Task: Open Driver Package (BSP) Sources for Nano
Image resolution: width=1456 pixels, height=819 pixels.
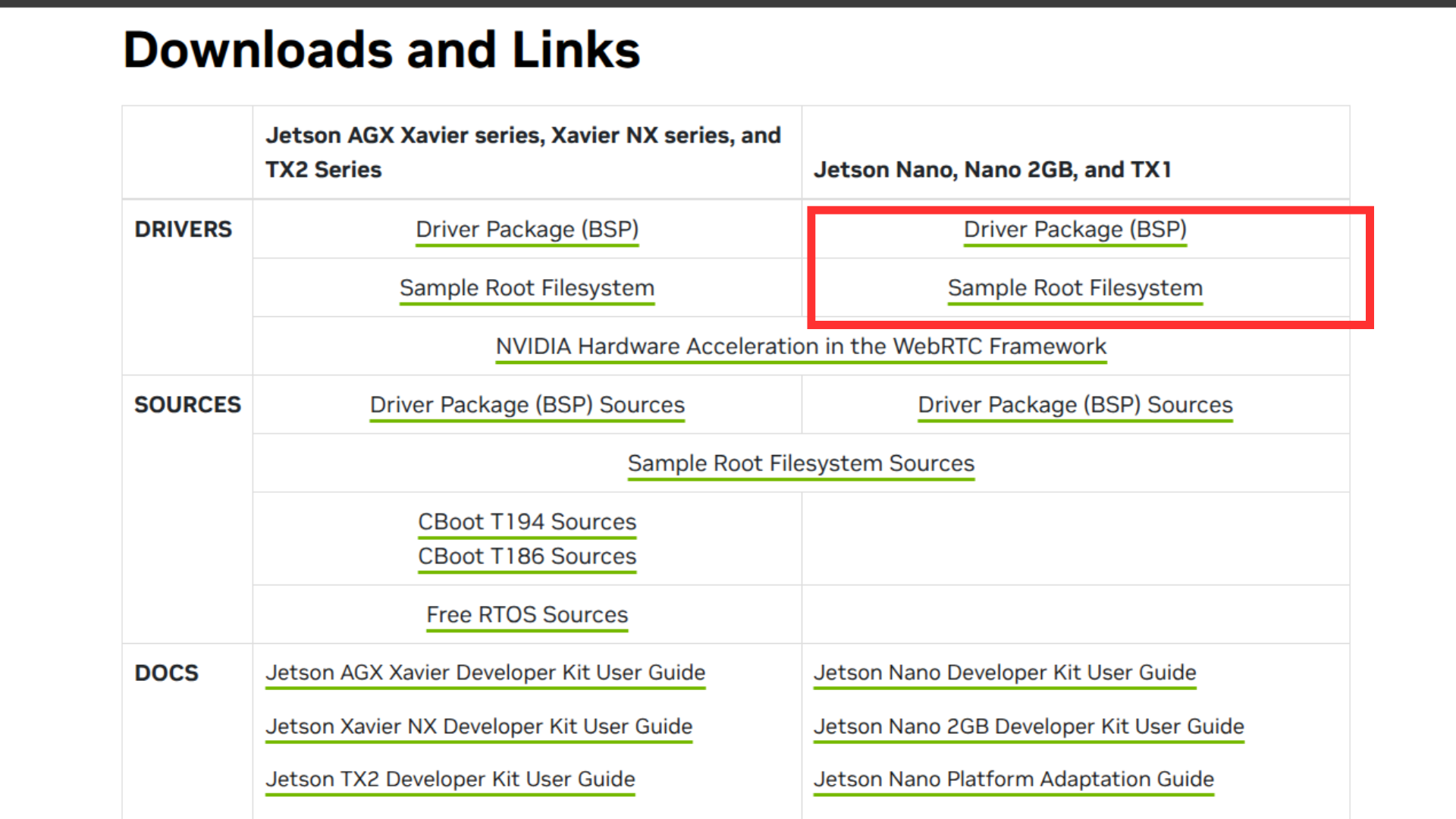Action: pyautogui.click(x=1075, y=405)
